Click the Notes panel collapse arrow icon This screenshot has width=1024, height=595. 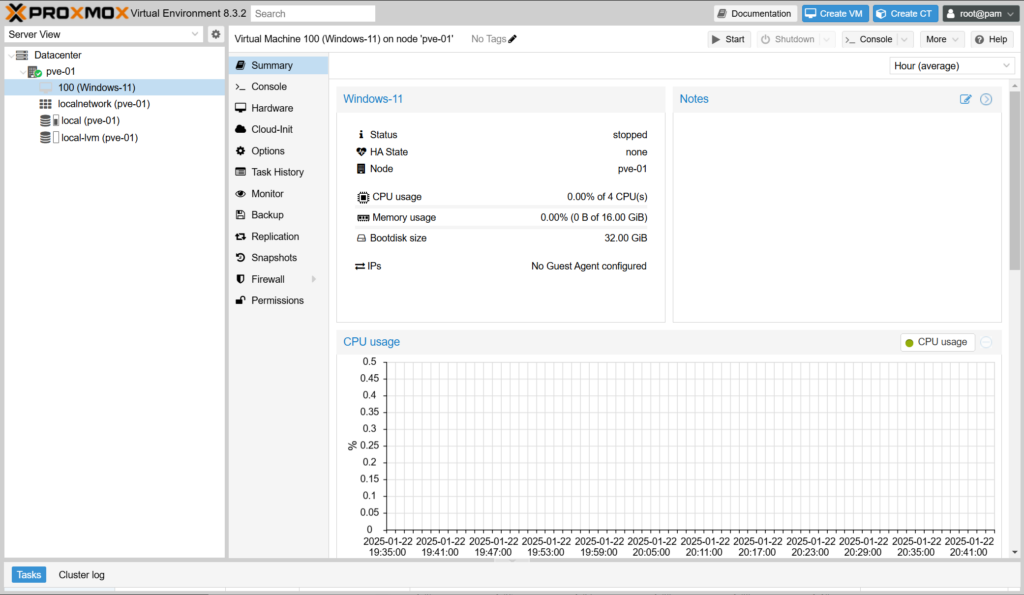tap(986, 99)
